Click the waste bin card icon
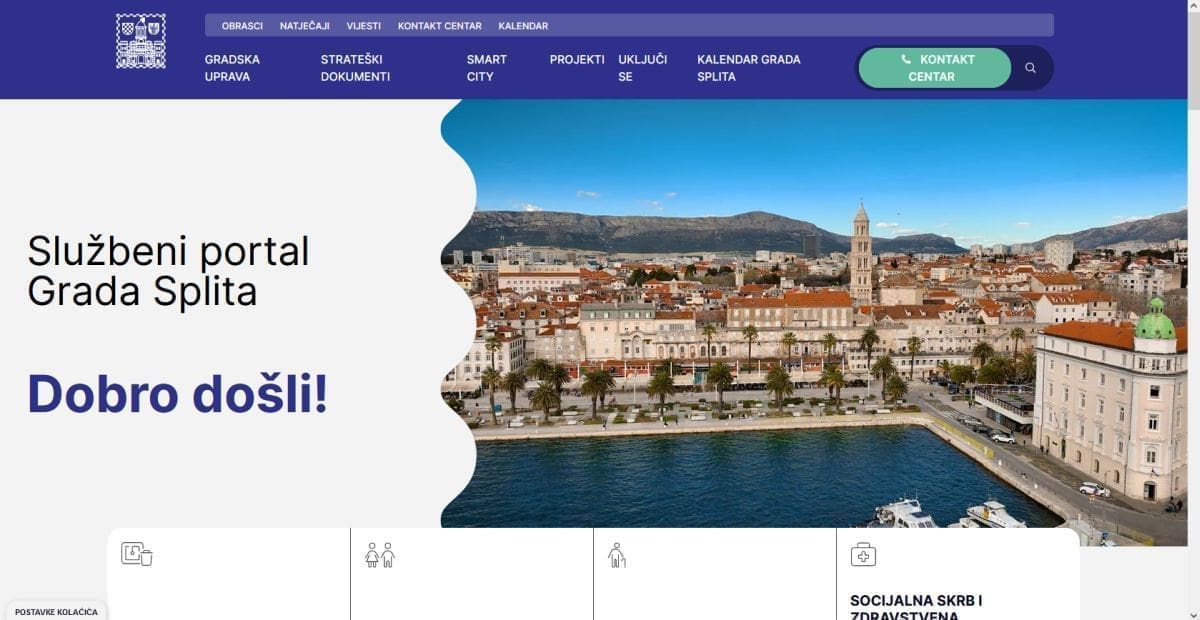 point(136,554)
